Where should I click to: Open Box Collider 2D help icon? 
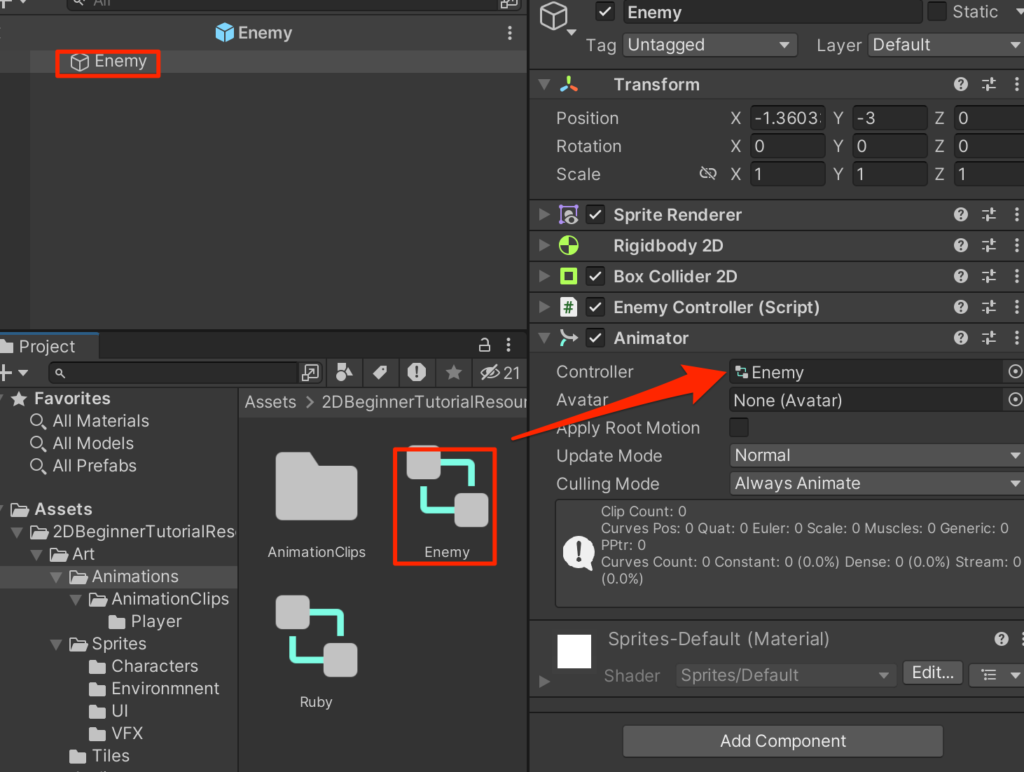pyautogui.click(x=960, y=276)
